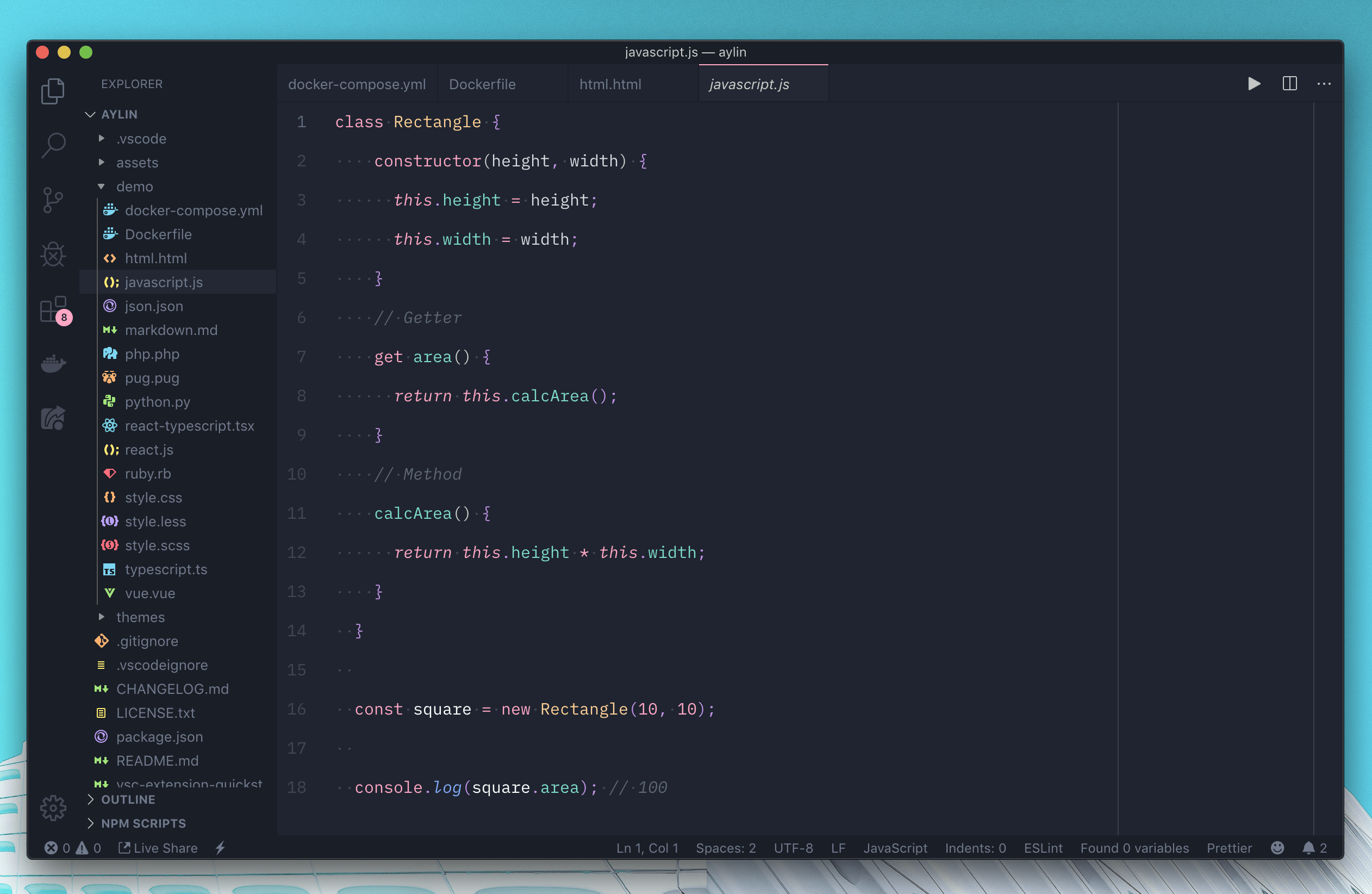Click the feedback smiley icon
Viewport: 1372px width, 894px height.
click(x=1277, y=848)
